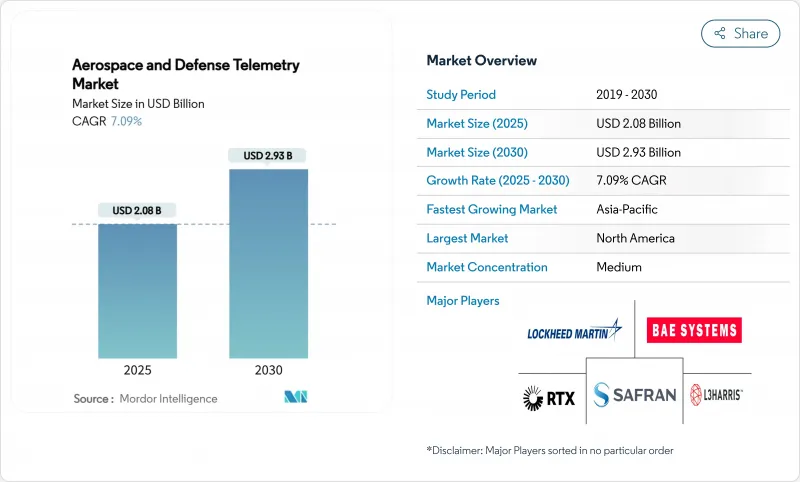Click the Source: Mordor Intelligence text
Image resolution: width=800 pixels, height=482 pixels.
coord(145,398)
